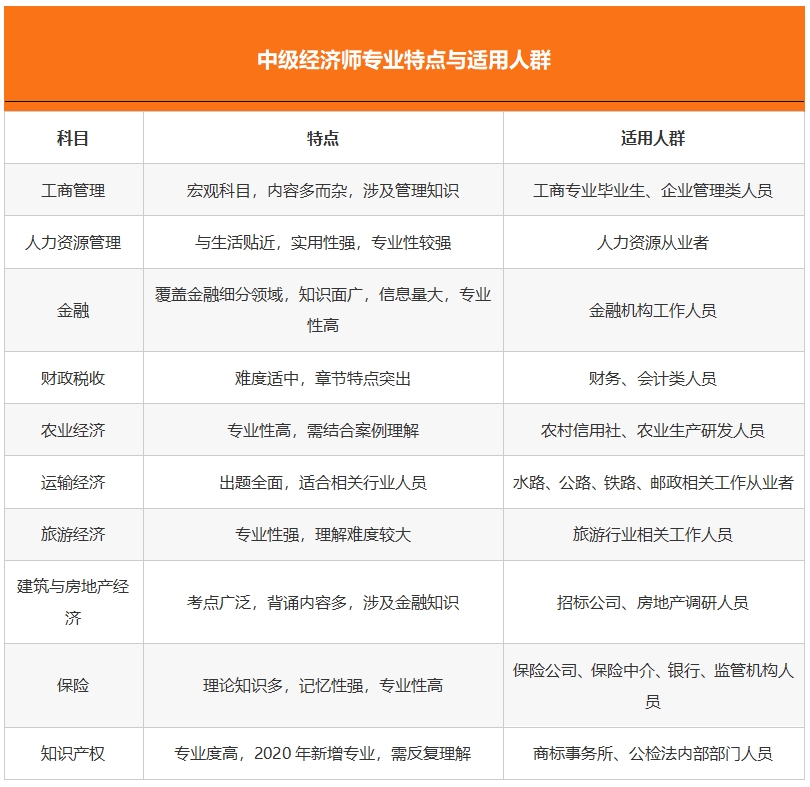Click 专业性高，需结合案例理解 cell

[x=323, y=430]
